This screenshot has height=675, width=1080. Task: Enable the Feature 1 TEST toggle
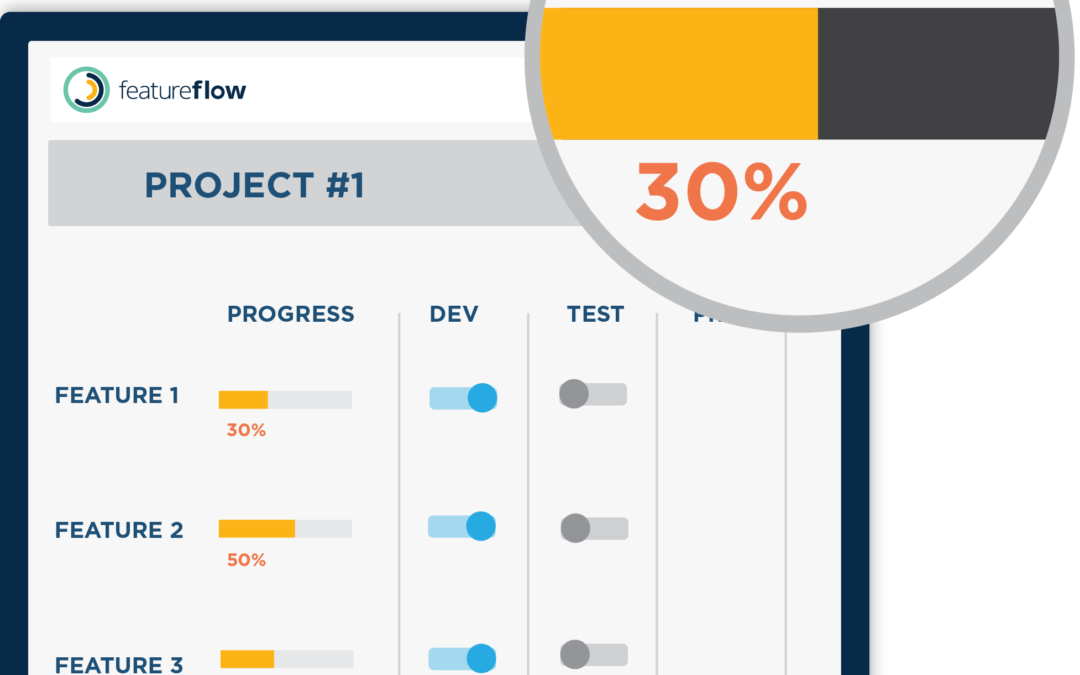click(x=593, y=394)
